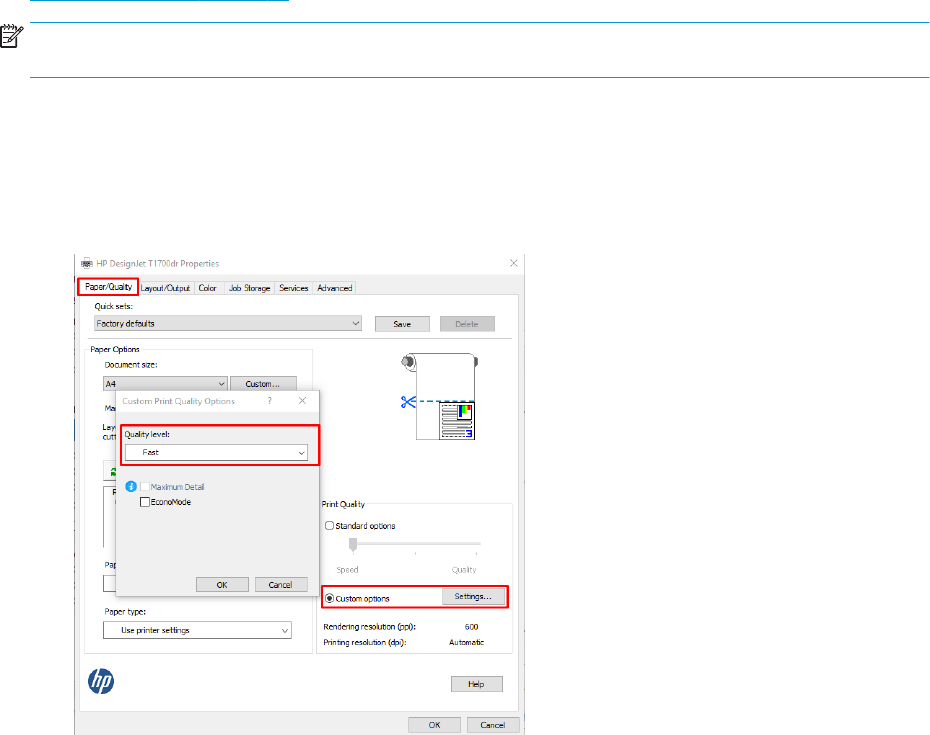This screenshot has width=930, height=735.
Task: Click the Help button
Action: pyautogui.click(x=476, y=684)
